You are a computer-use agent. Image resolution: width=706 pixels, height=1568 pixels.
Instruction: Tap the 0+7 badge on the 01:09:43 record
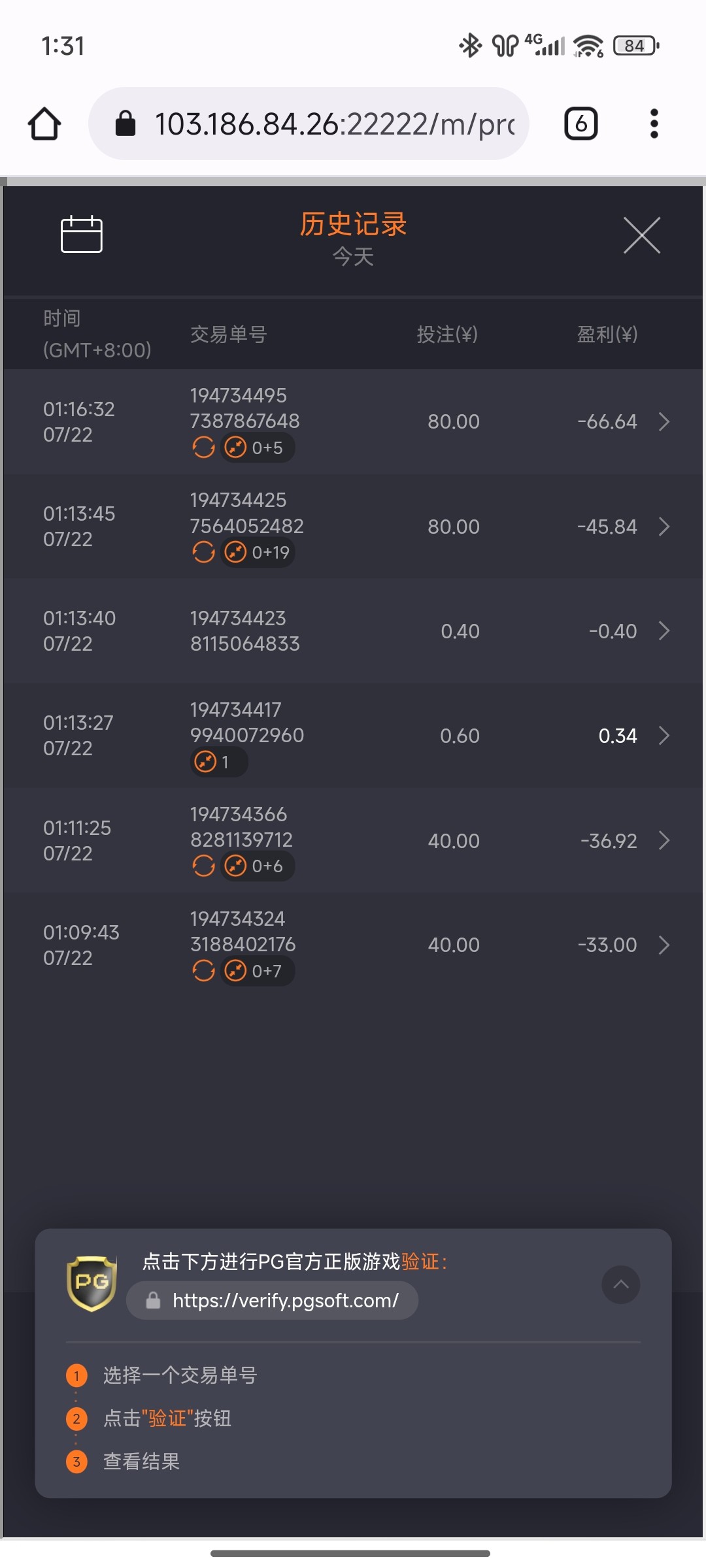[x=258, y=971]
